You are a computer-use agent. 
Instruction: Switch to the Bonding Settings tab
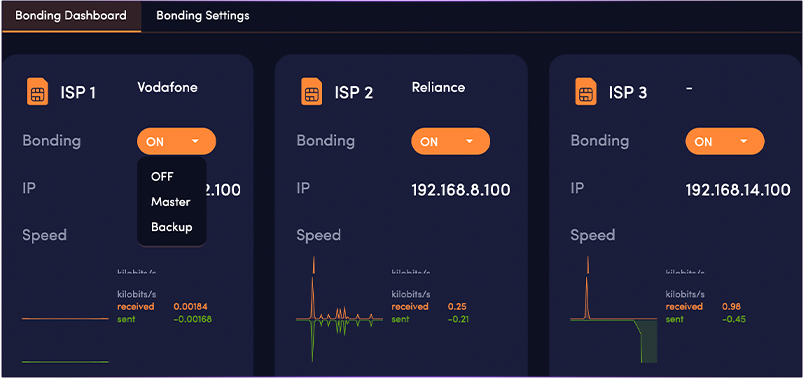203,16
